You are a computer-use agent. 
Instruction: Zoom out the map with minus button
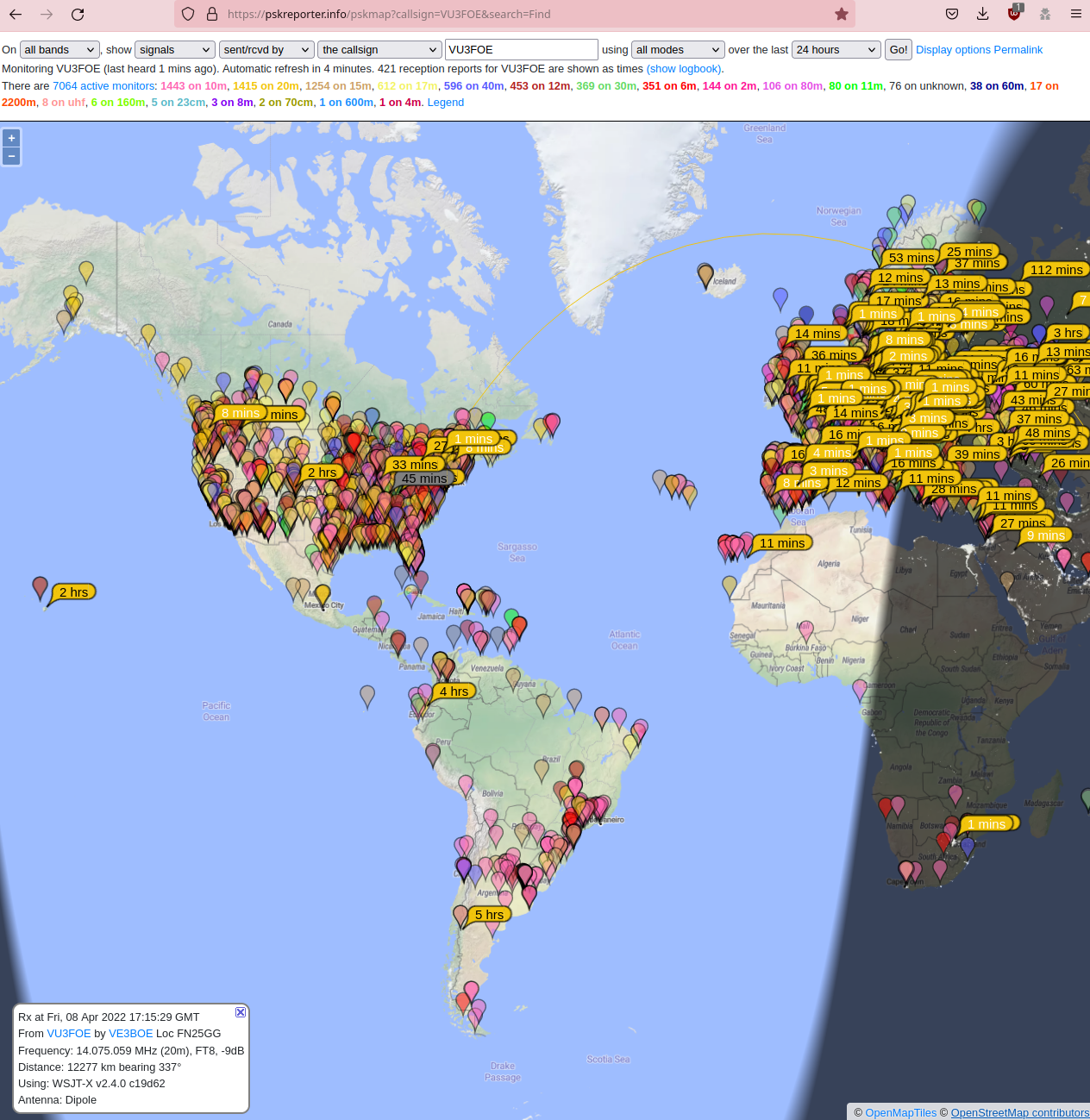pyautogui.click(x=11, y=156)
